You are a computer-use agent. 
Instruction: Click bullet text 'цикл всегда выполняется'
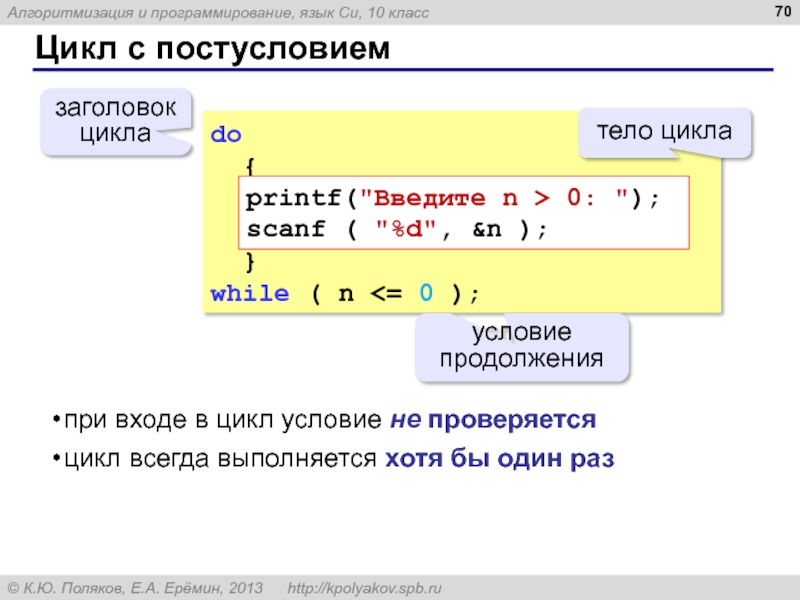pyautogui.click(x=220, y=459)
